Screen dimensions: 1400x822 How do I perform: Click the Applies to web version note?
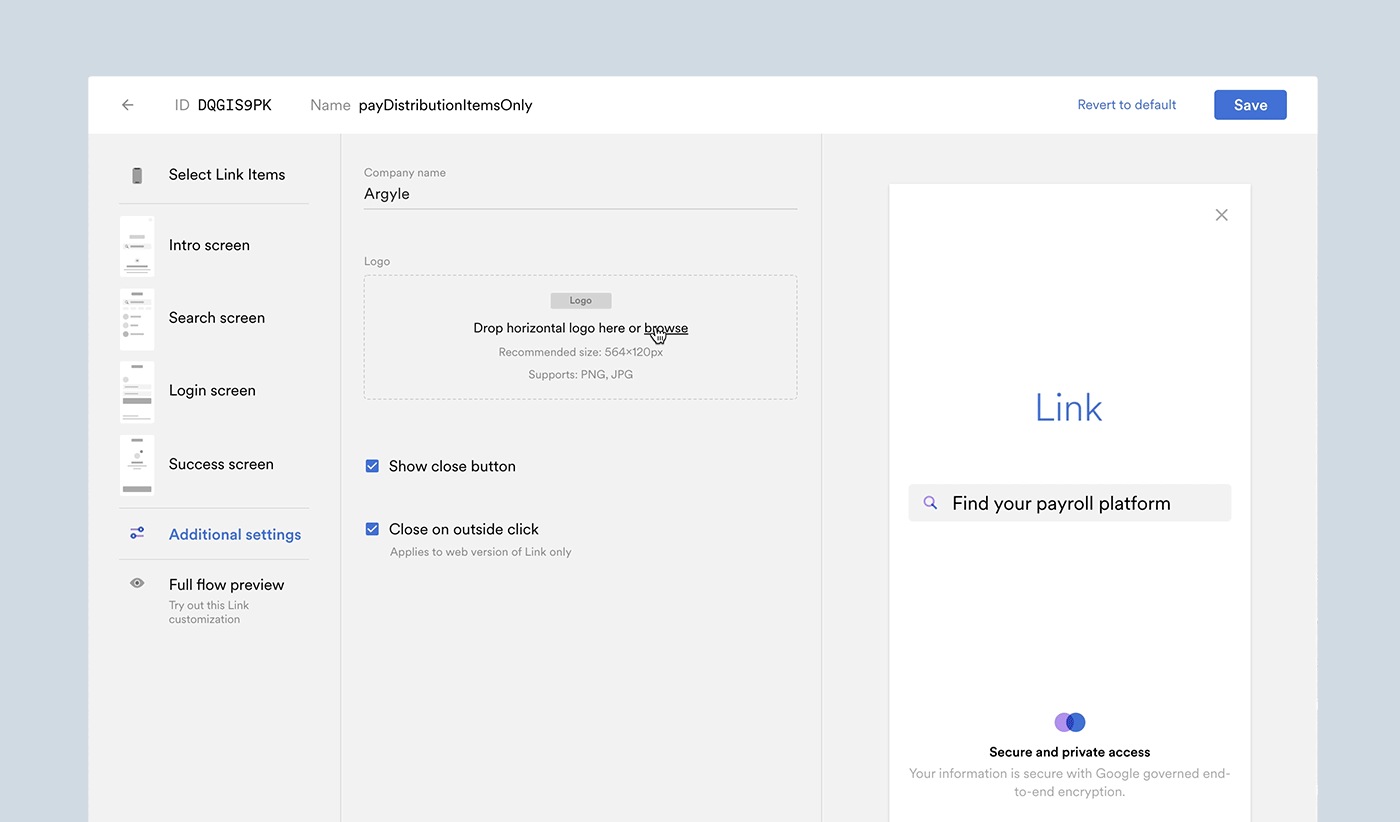coord(481,552)
